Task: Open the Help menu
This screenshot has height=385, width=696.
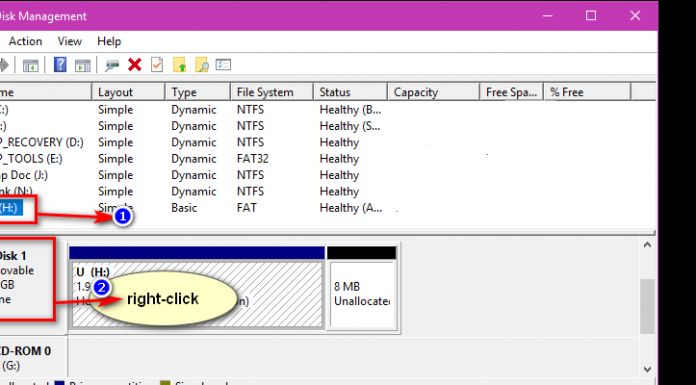Action: pyautogui.click(x=109, y=41)
